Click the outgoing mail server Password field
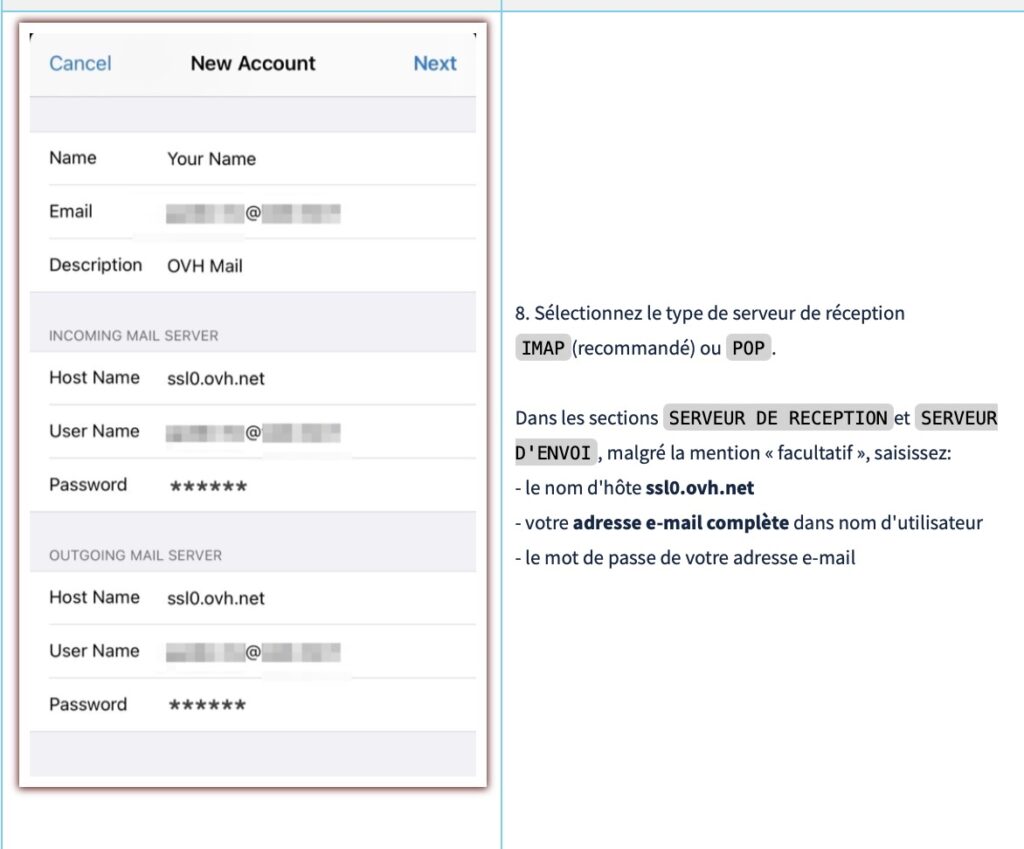This screenshot has width=1024, height=849. point(208,705)
